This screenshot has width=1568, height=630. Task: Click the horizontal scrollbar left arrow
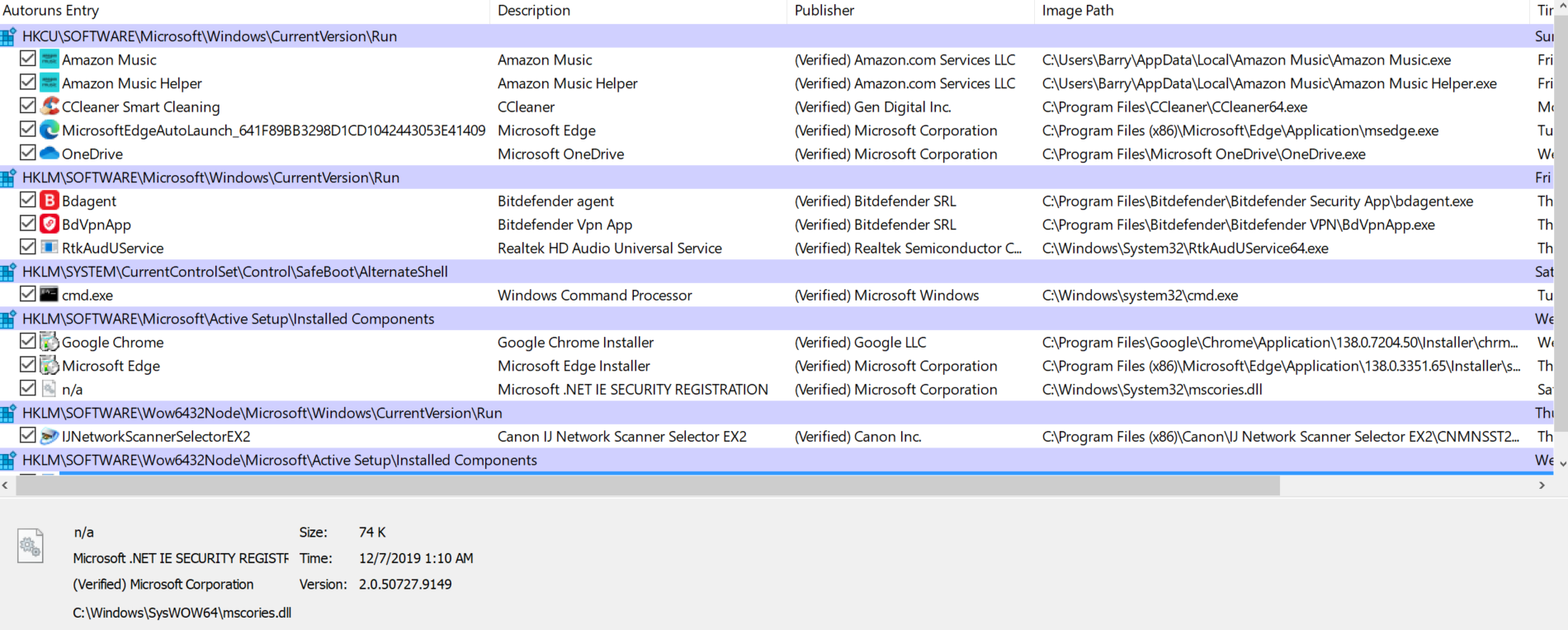[x=7, y=486]
